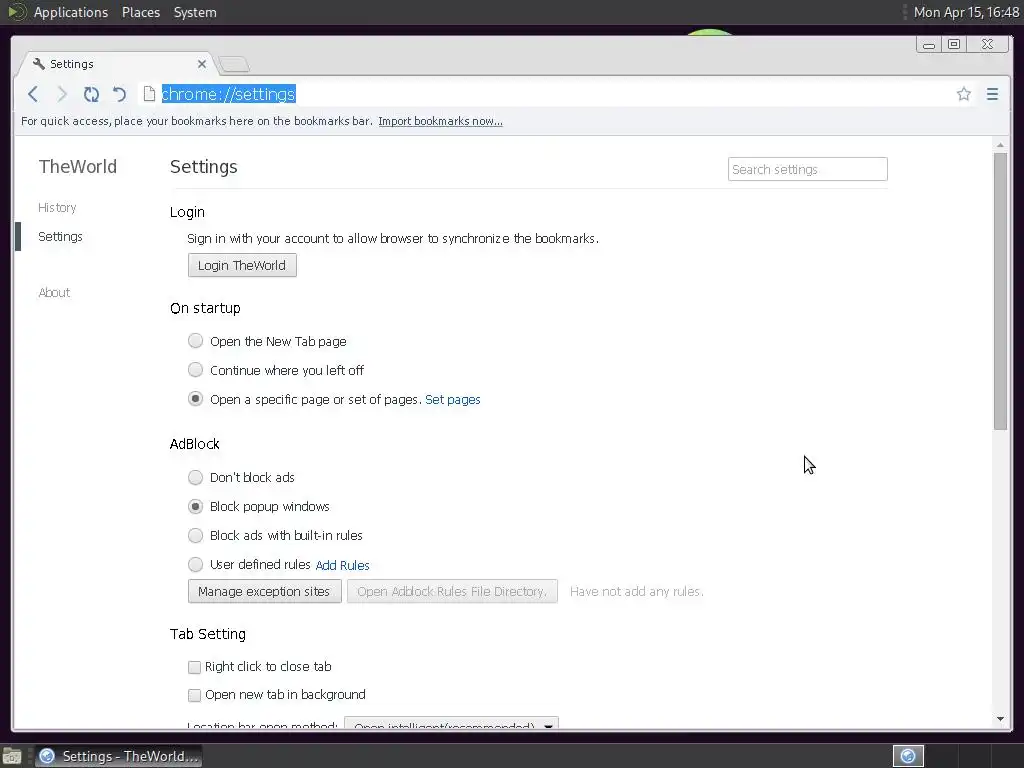Click the desktop icon at bottom-left panel
The width and height of the screenshot is (1024, 768).
pos(12,757)
